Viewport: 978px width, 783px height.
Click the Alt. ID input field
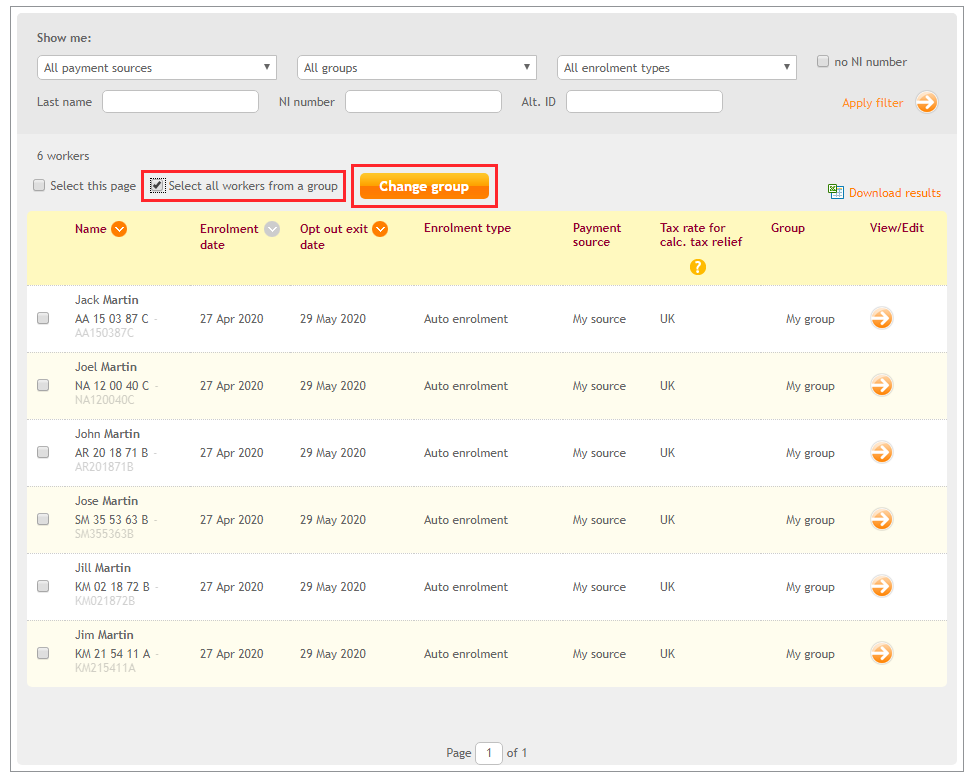(644, 102)
